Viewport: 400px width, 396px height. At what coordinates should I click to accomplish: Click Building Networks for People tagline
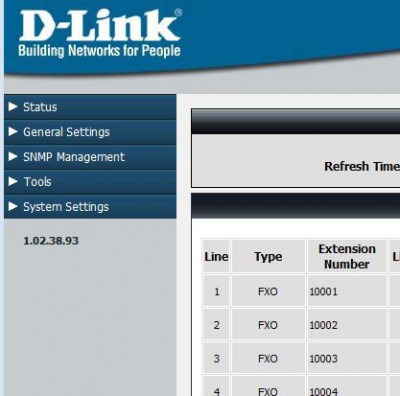[x=99, y=51]
